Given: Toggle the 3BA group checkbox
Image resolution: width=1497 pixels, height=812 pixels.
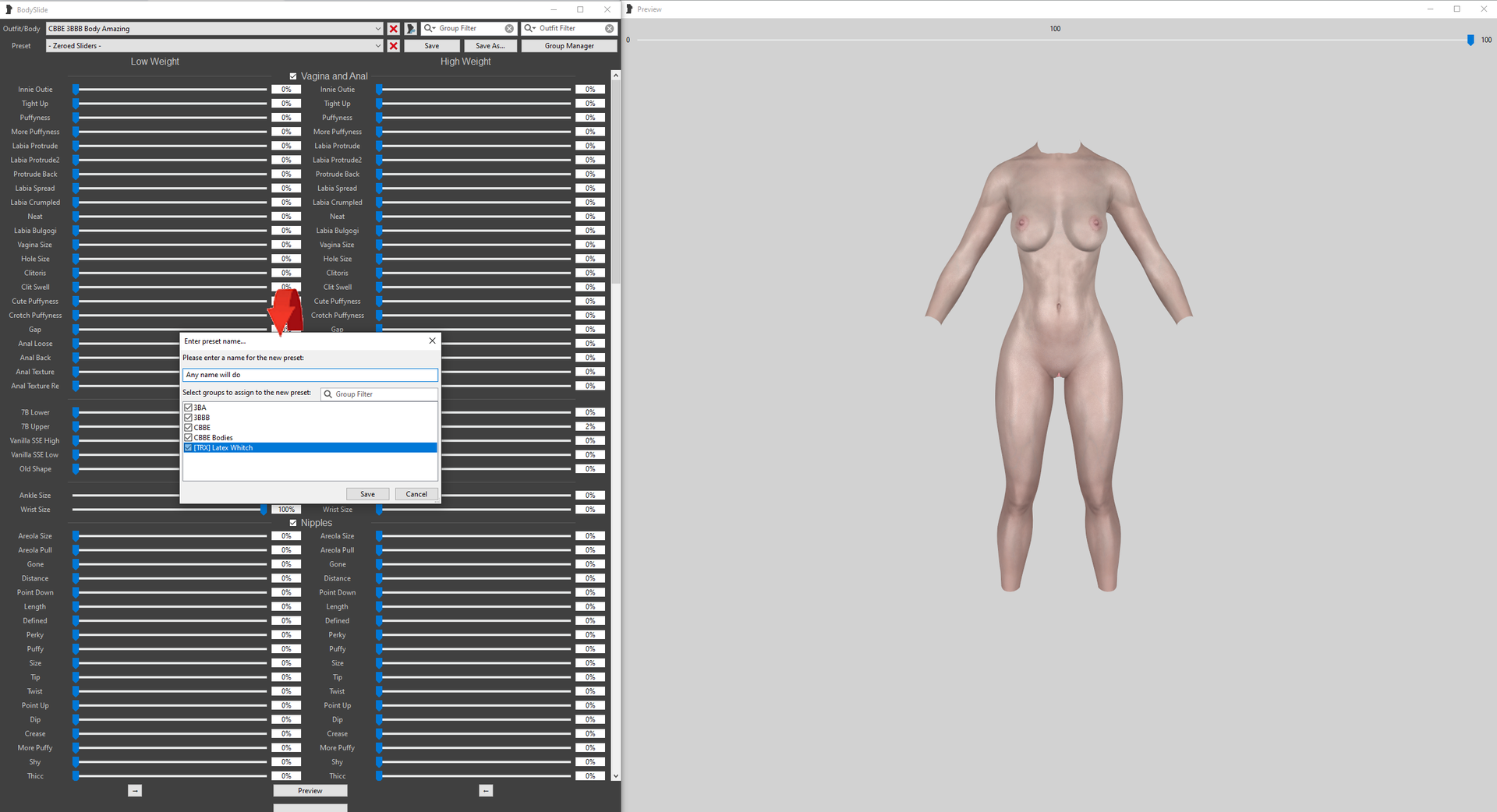Looking at the screenshot, I should click(x=188, y=408).
